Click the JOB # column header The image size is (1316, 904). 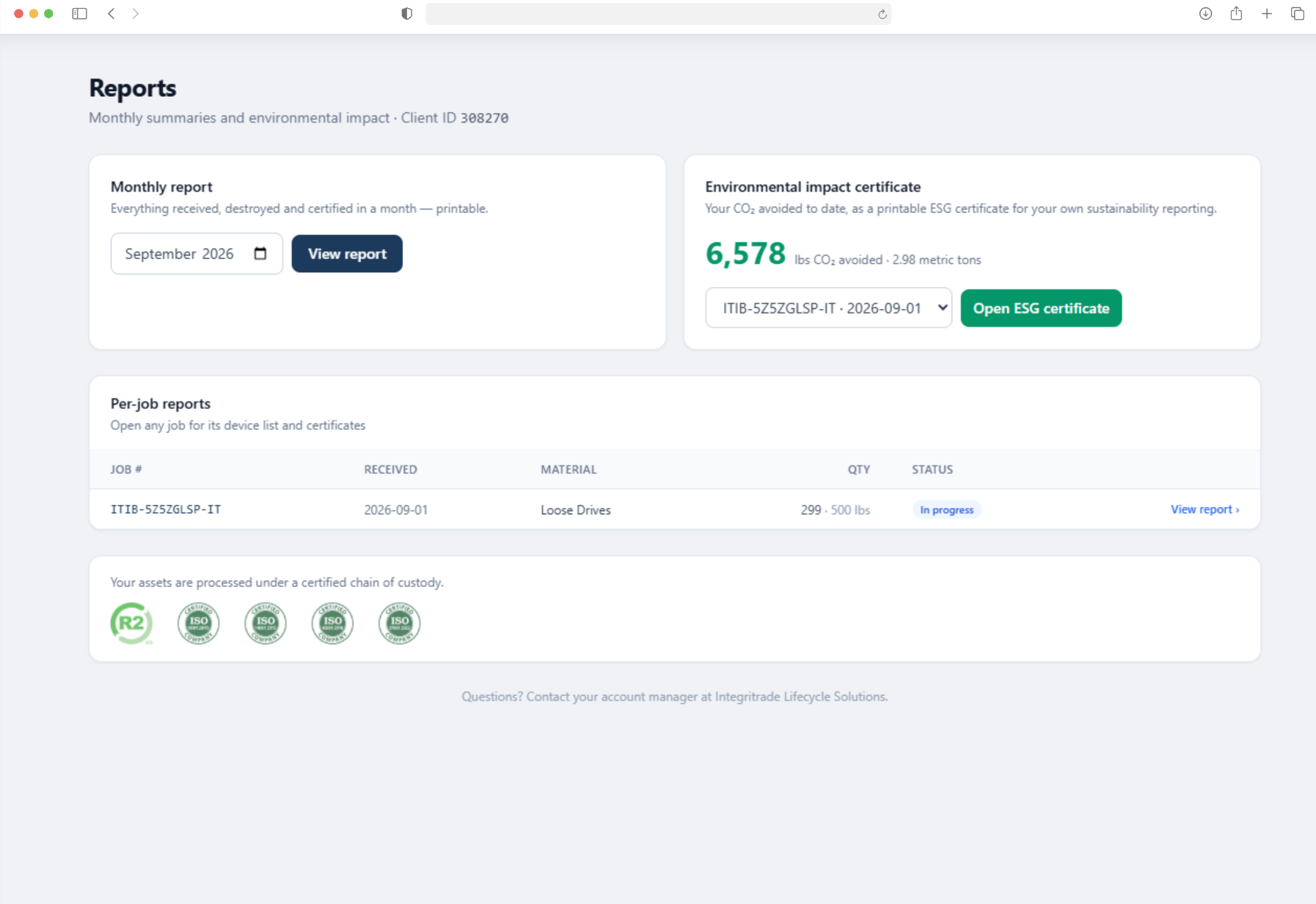pos(126,470)
